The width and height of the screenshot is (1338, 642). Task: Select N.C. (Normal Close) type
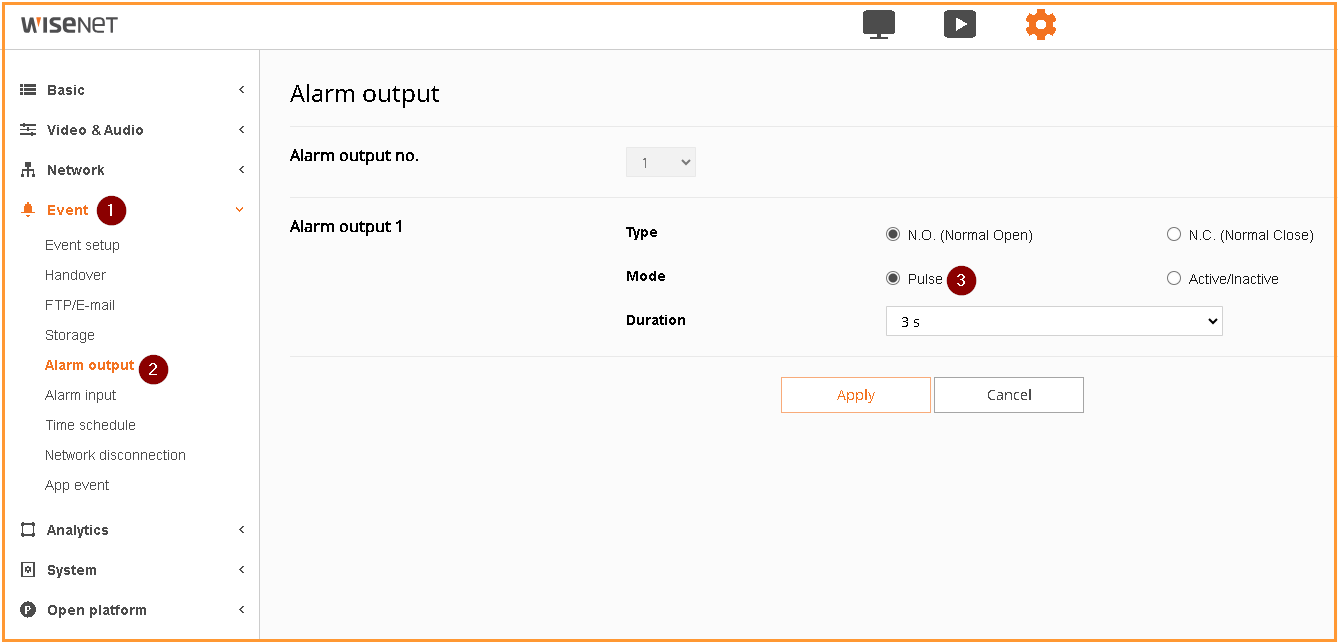[1174, 235]
